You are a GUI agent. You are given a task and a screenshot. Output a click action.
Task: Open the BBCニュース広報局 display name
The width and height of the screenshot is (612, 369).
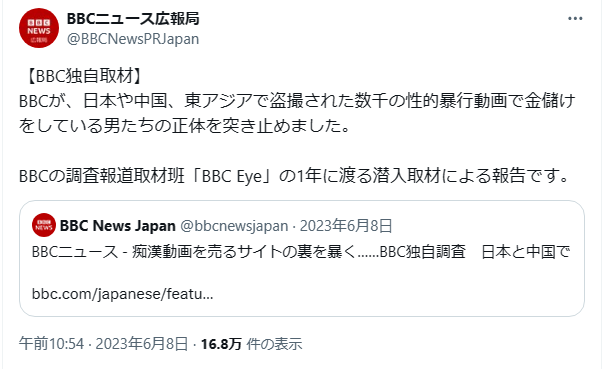pos(133,18)
